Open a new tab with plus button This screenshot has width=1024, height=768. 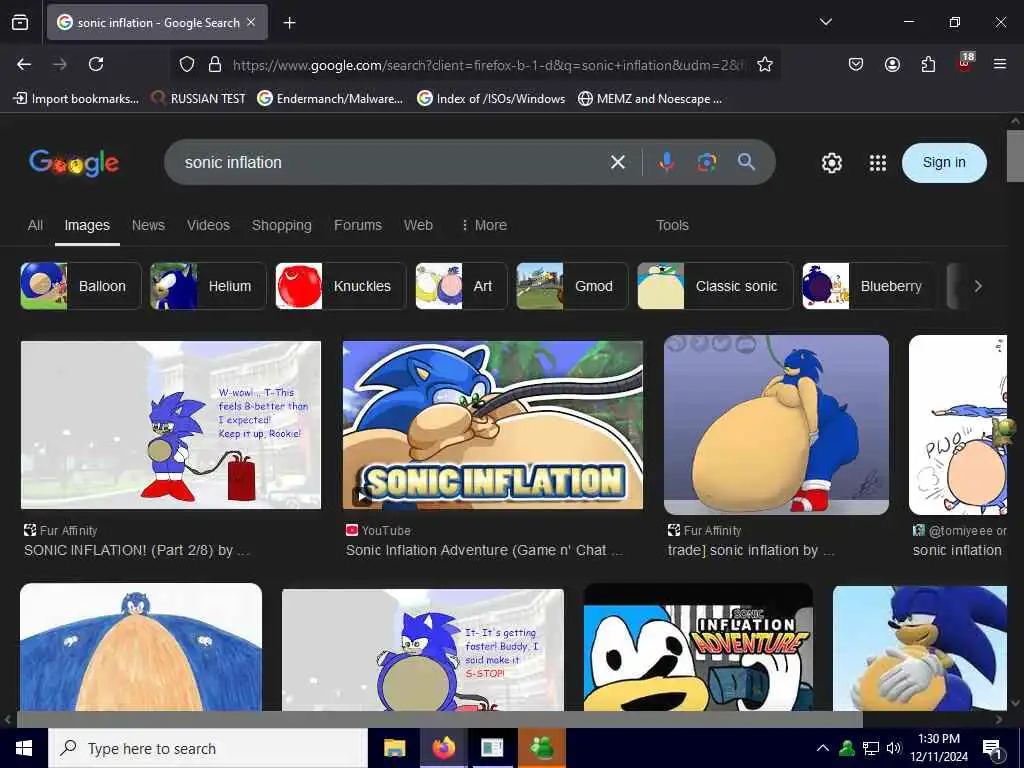289,23
